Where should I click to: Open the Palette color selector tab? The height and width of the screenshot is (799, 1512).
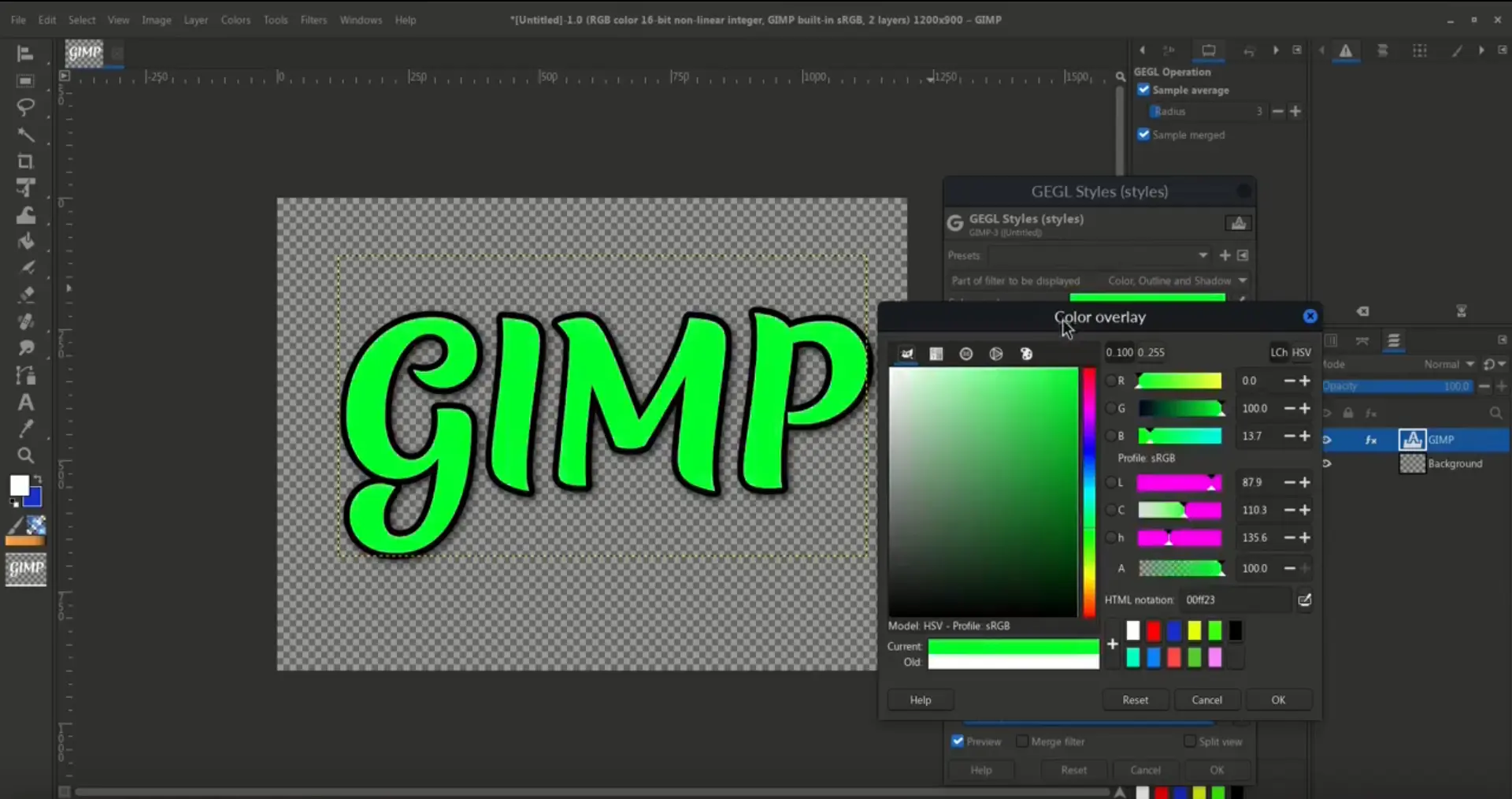point(1026,354)
